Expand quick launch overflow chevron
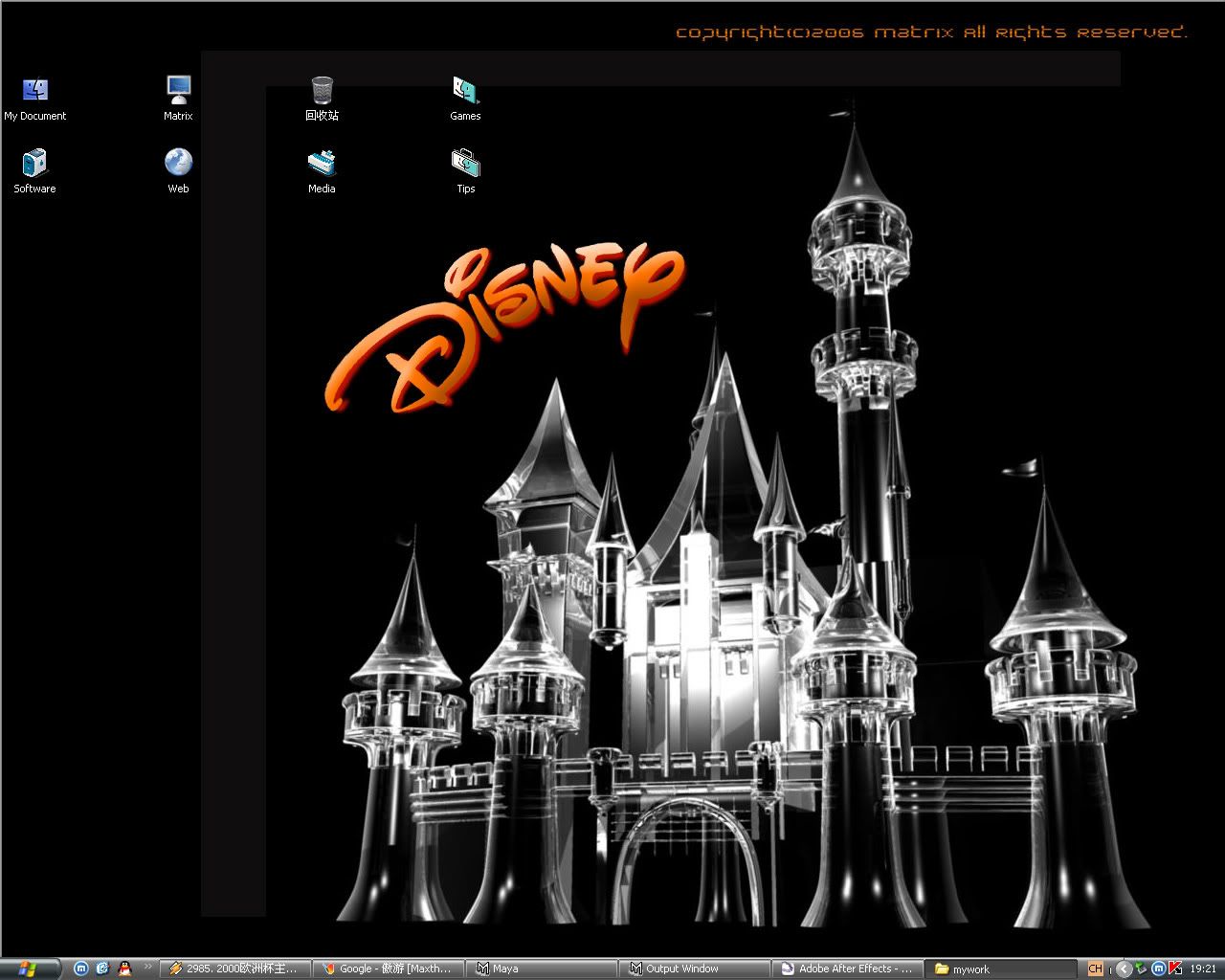 (x=148, y=969)
